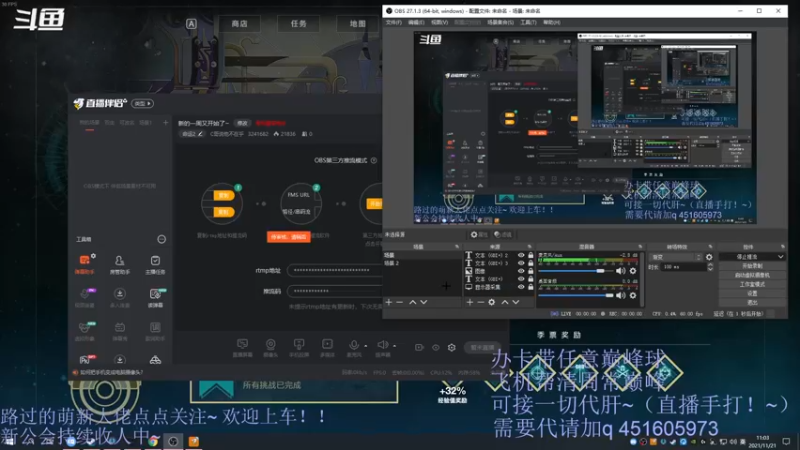The image size is (800, 450).
Task: Open audio settings gear for mic/Aux channel
Action: (x=633, y=271)
